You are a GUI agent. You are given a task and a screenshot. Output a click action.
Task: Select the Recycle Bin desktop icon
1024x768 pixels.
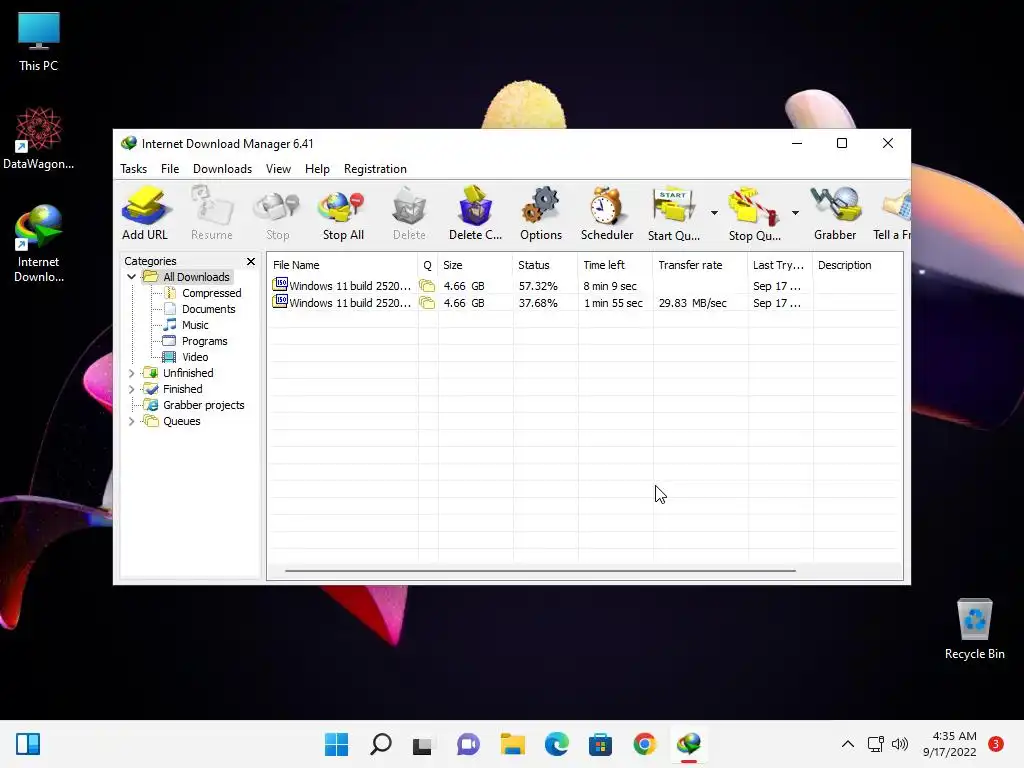point(974,628)
